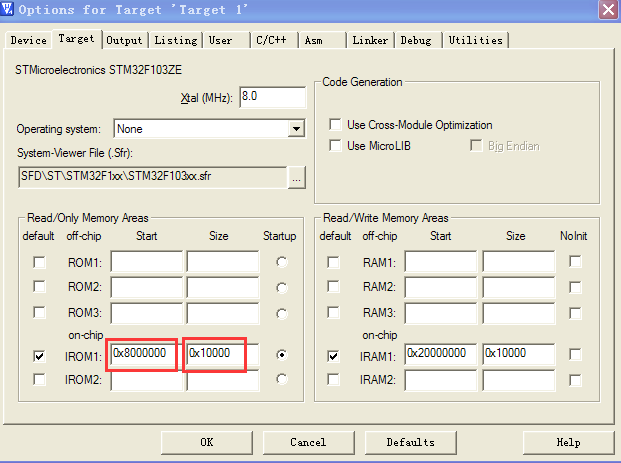Click the RAM2 Start field

pos(440,288)
